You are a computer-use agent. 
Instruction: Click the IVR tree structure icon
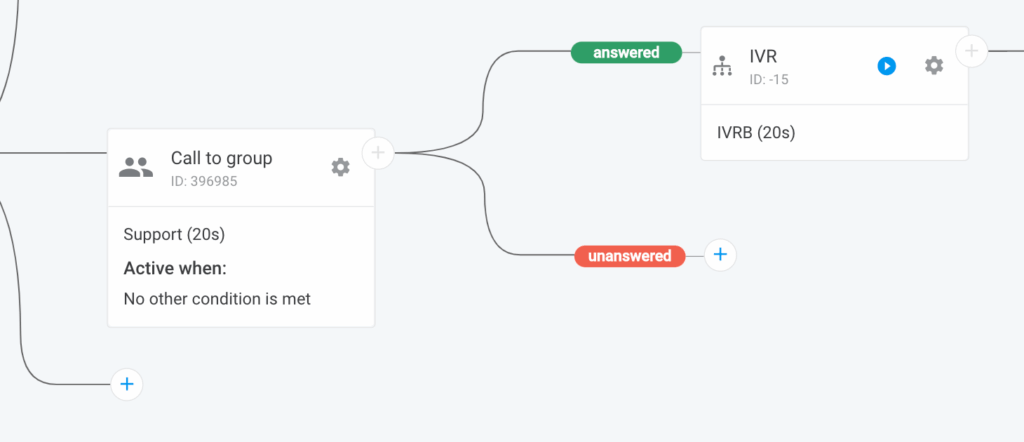(x=722, y=66)
